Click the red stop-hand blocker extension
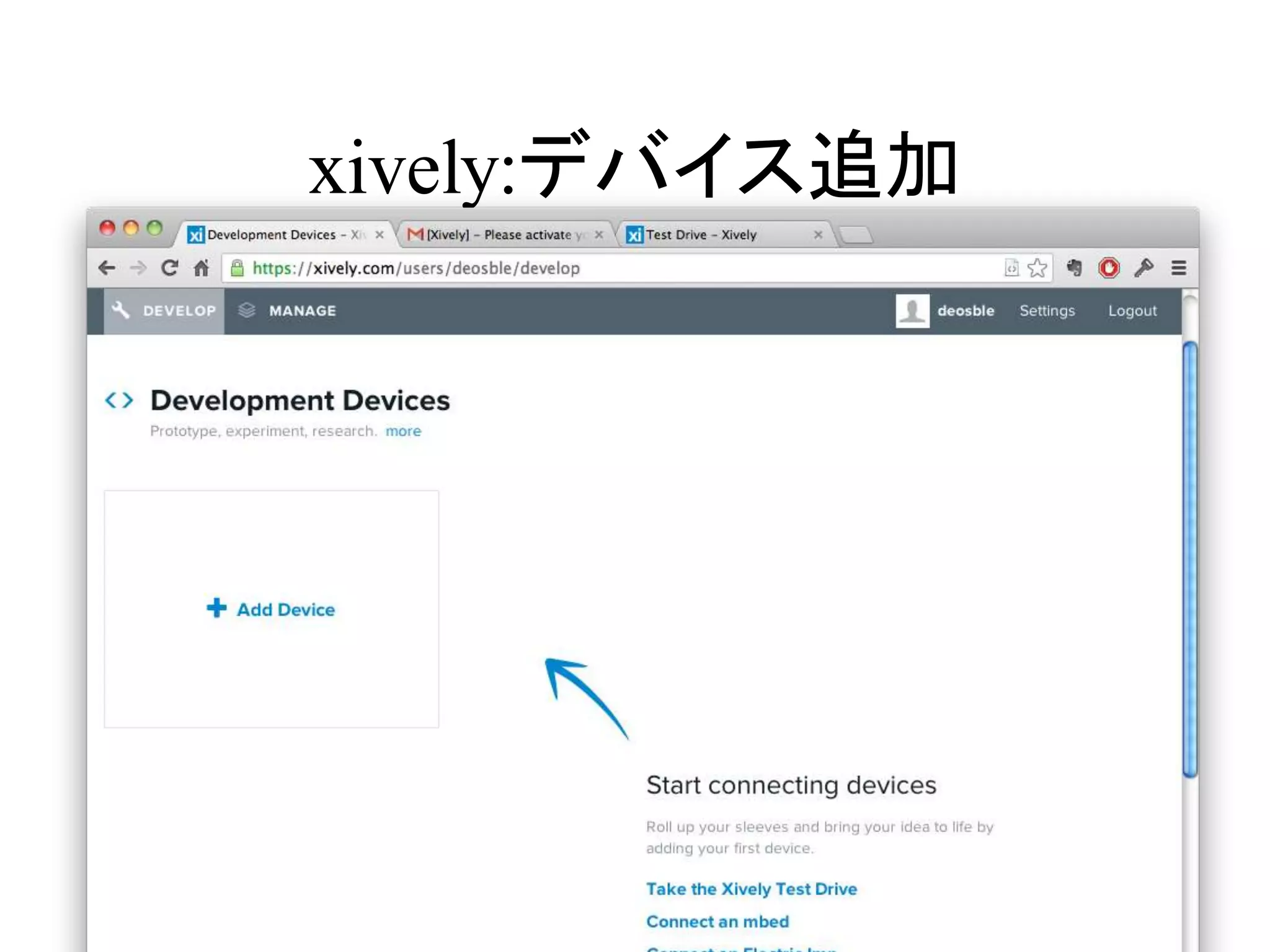1270x952 pixels. point(1109,268)
